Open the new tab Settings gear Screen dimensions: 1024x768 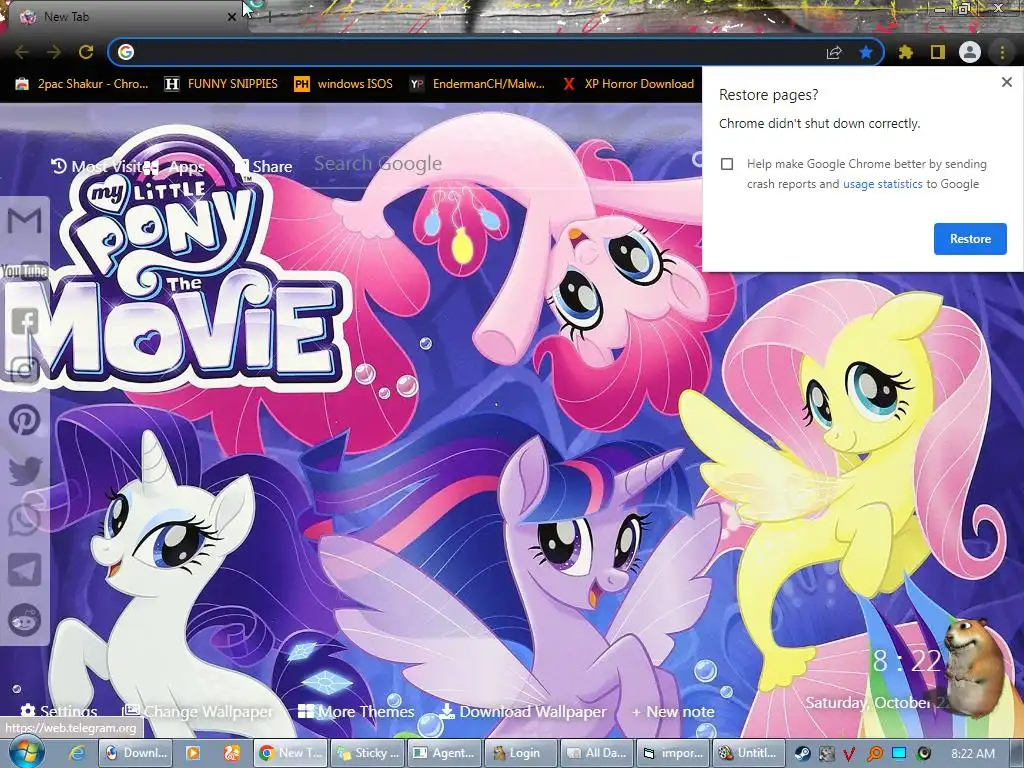coord(58,711)
